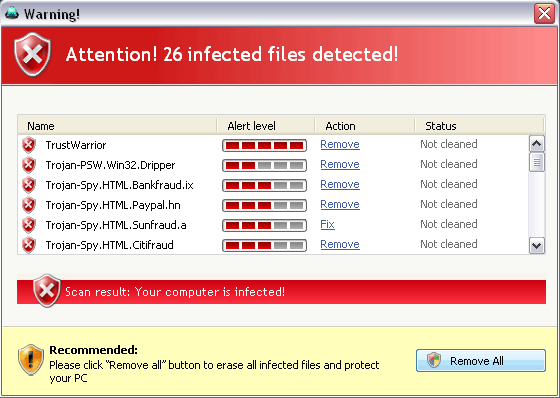The height and width of the screenshot is (398, 560).
Task: Click the threat list's scroll up arrow
Action: (x=537, y=144)
